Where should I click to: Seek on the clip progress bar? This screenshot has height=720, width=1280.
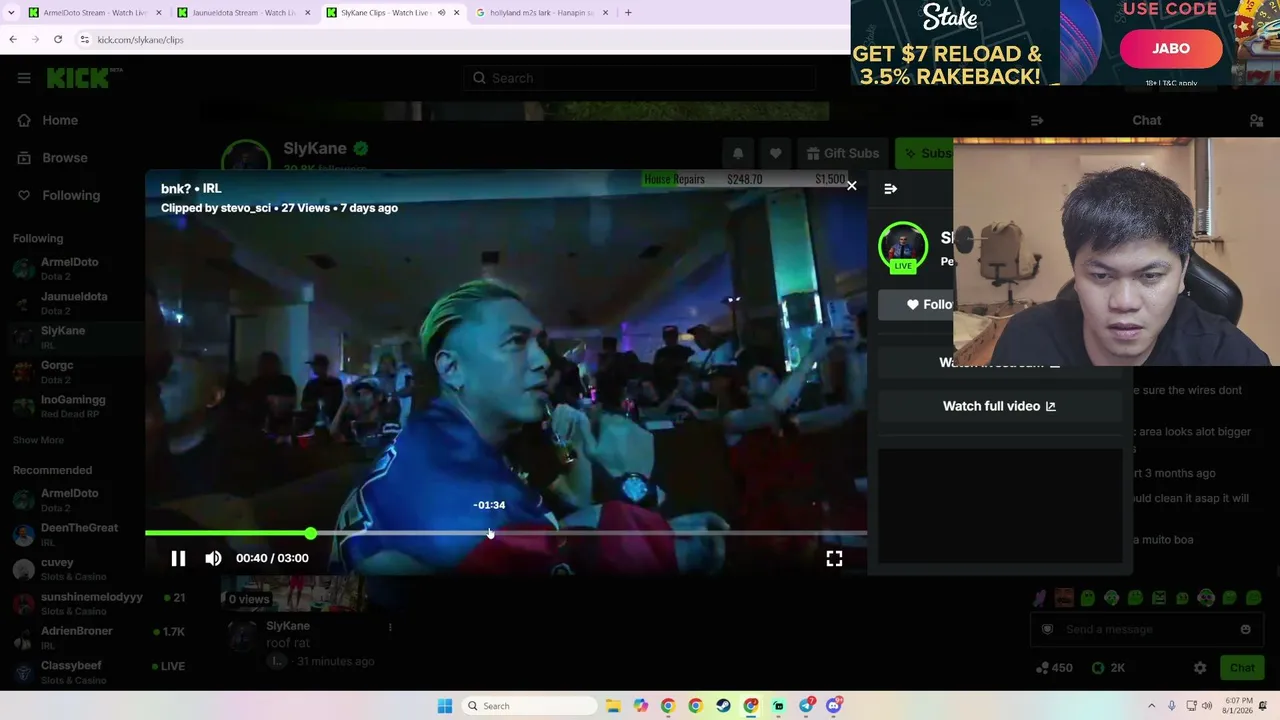[x=506, y=534]
